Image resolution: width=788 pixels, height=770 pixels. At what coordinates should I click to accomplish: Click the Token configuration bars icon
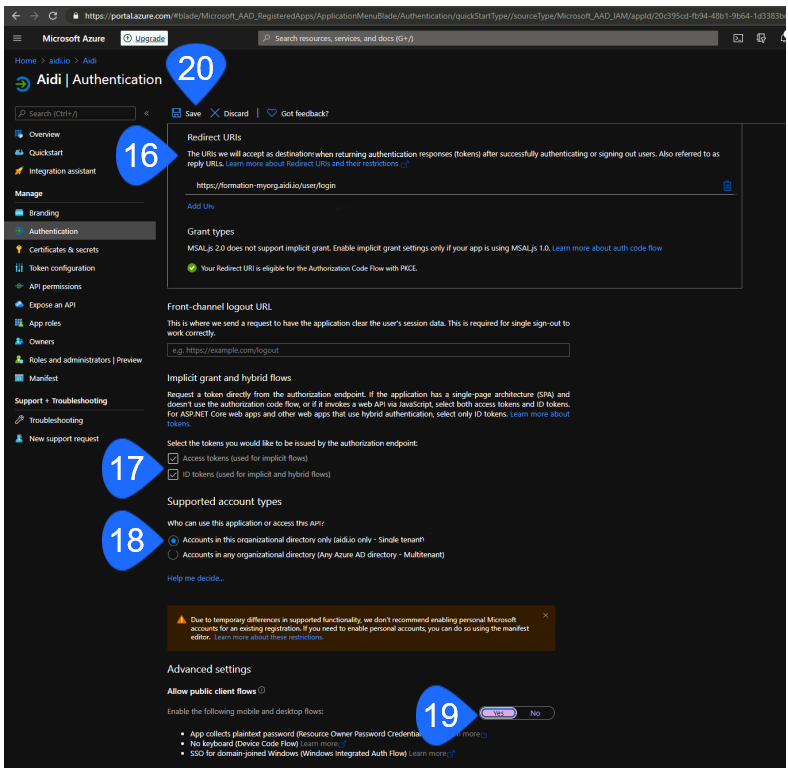click(x=19, y=268)
